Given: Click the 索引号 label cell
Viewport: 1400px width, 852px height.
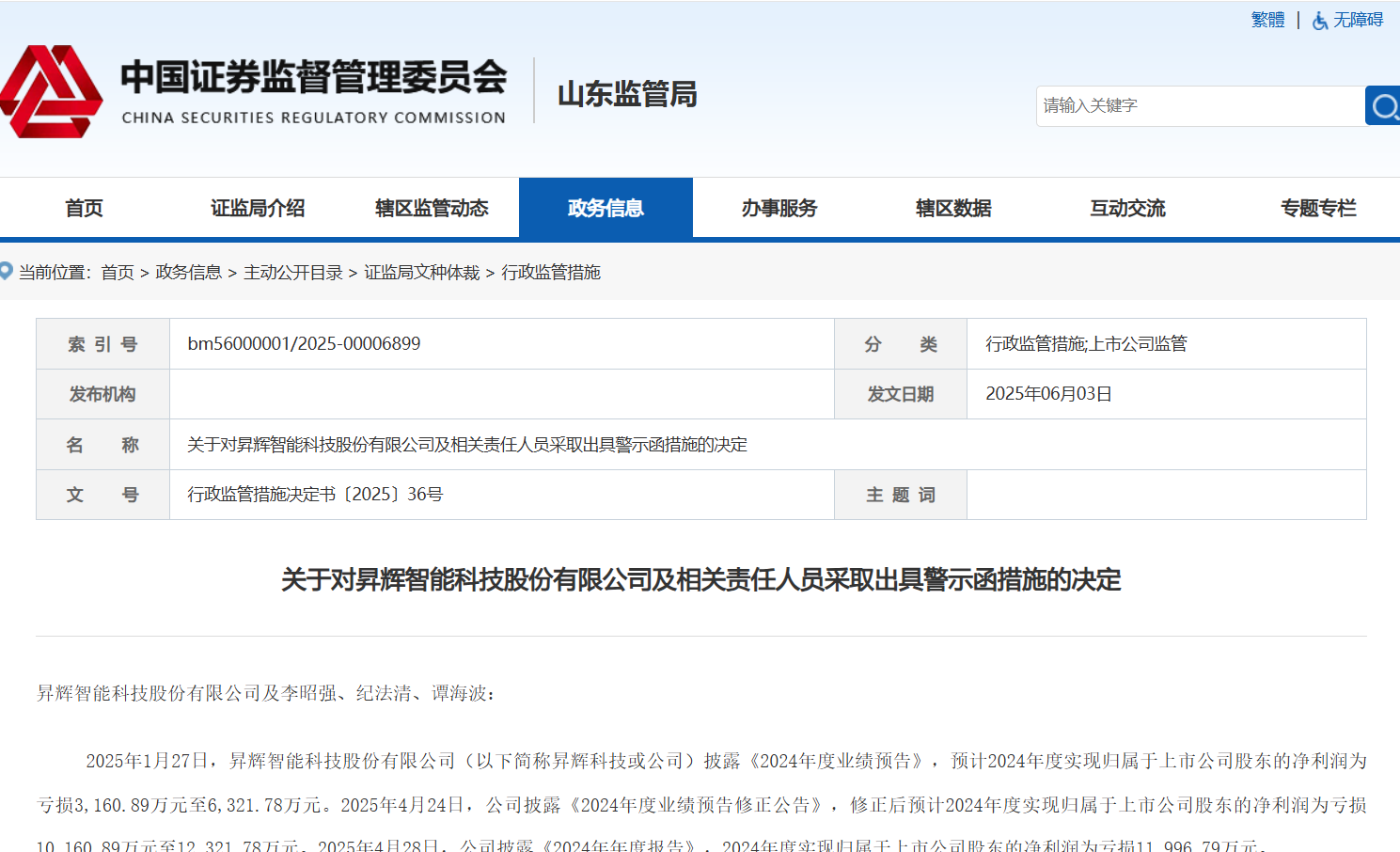Looking at the screenshot, I should click(102, 344).
